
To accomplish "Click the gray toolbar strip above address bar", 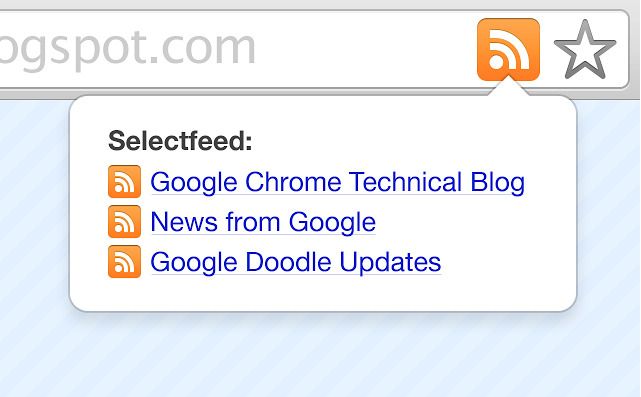I will point(319,4).
